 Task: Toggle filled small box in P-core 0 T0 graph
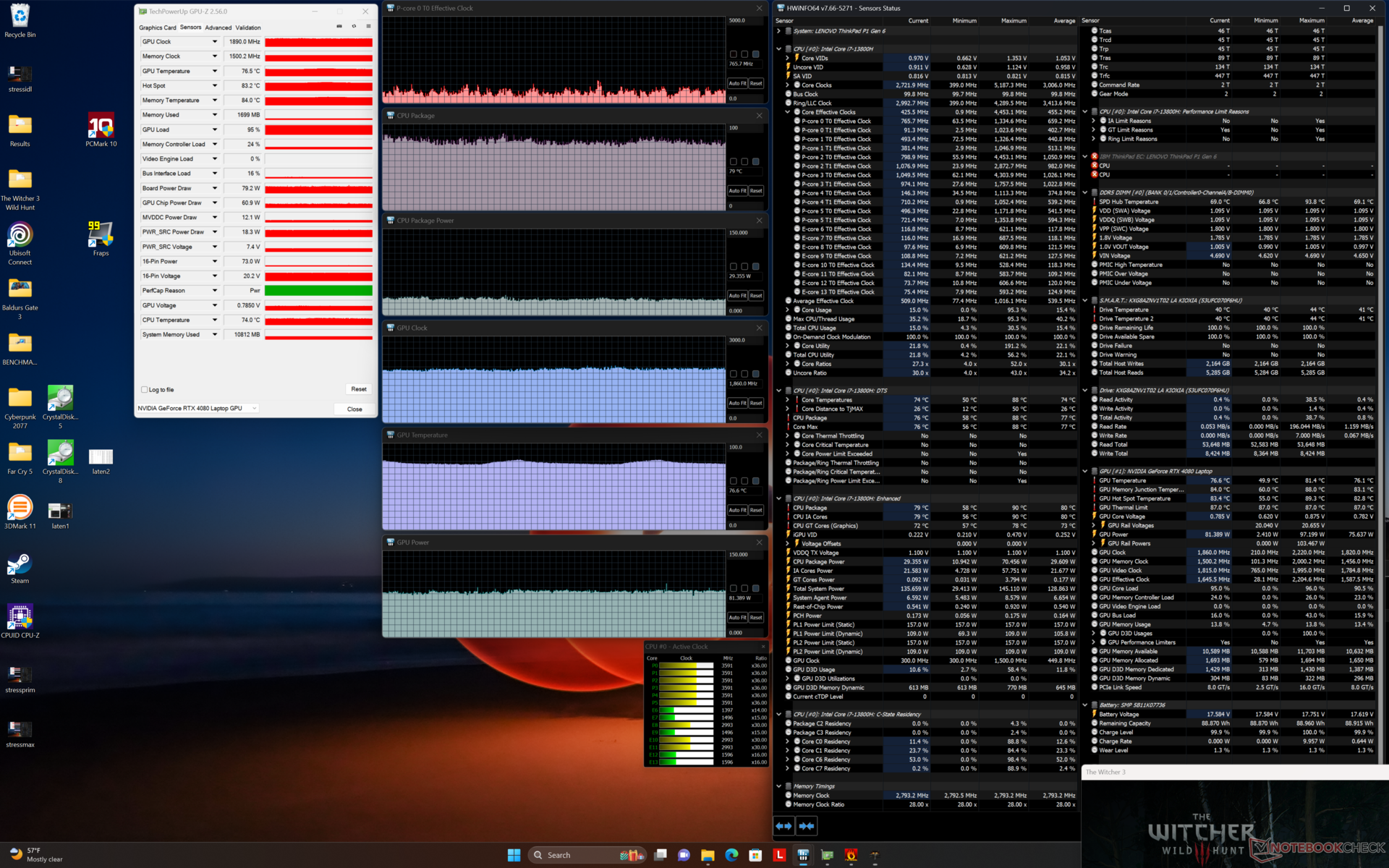(755, 54)
